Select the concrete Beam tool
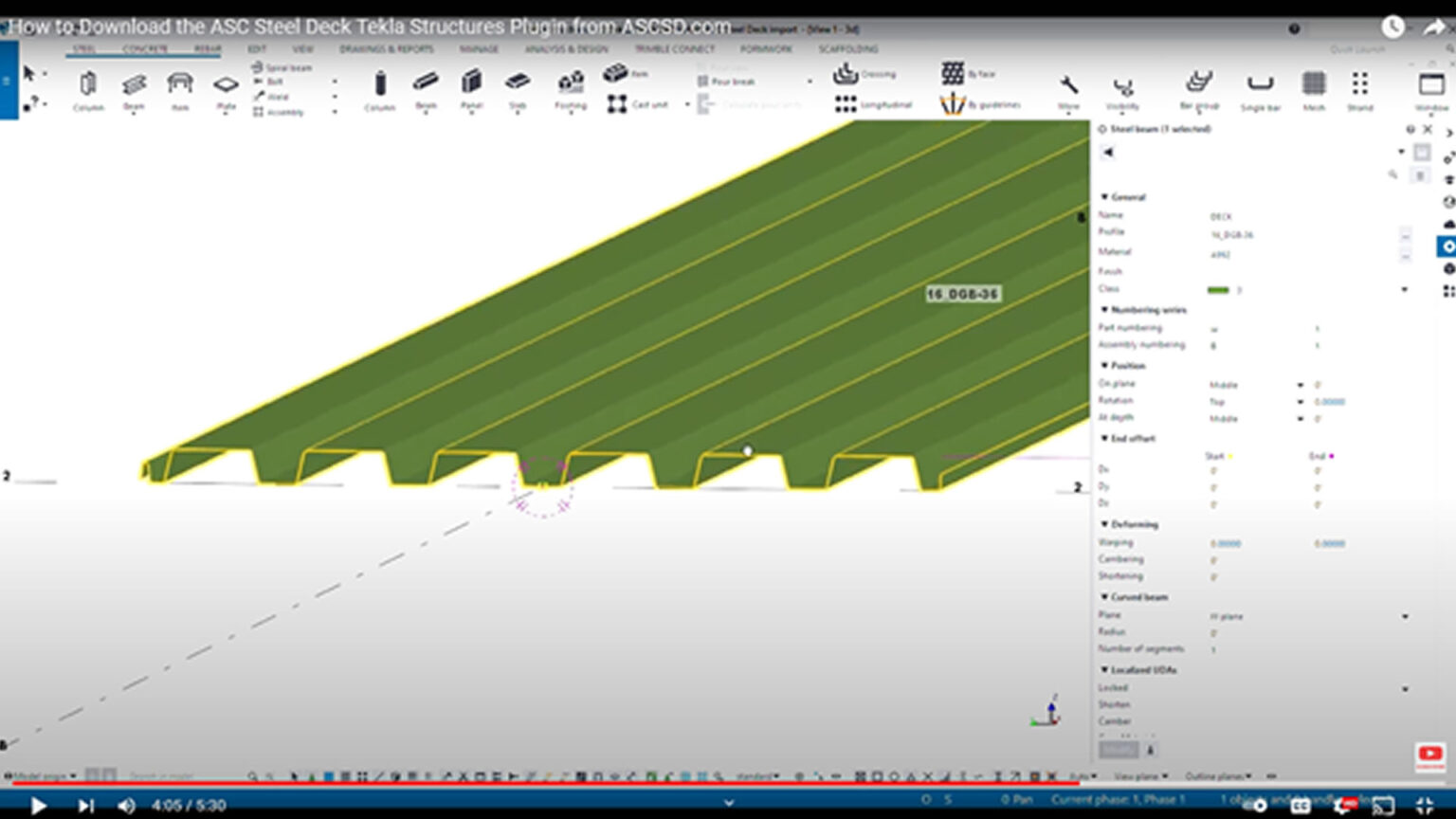 coord(426,91)
